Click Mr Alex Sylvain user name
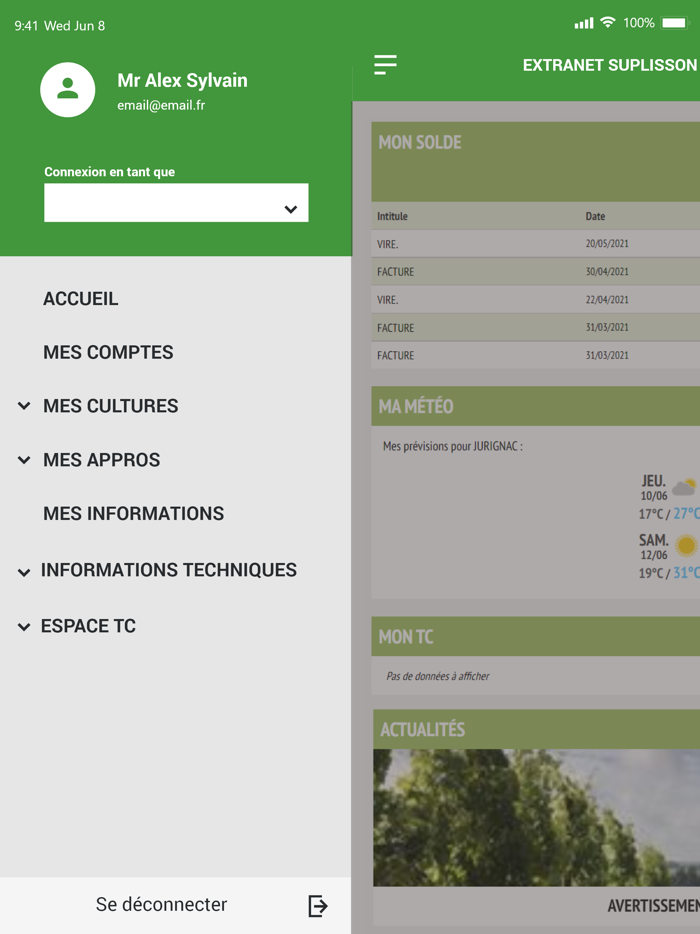 [x=182, y=80]
